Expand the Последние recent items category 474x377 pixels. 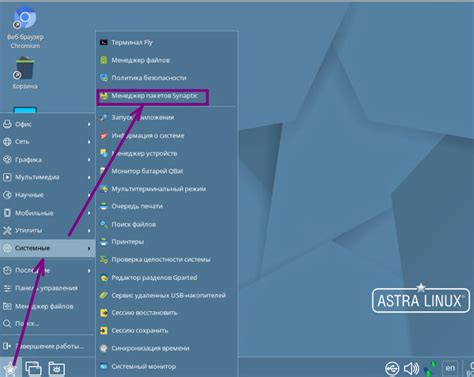pyautogui.click(x=47, y=270)
